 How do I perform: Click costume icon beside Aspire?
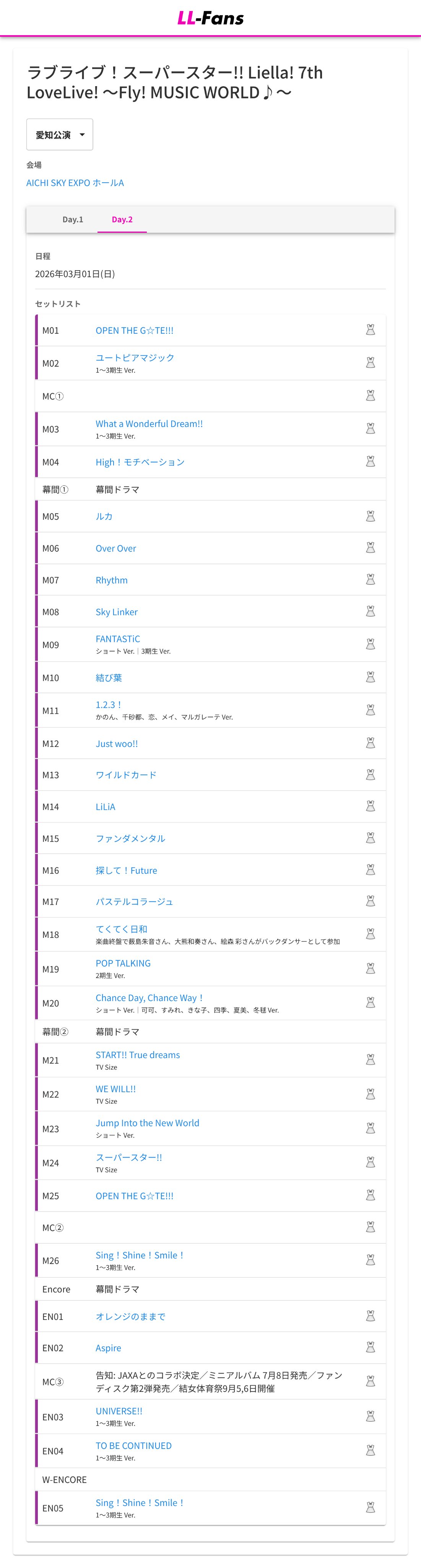tap(370, 1347)
